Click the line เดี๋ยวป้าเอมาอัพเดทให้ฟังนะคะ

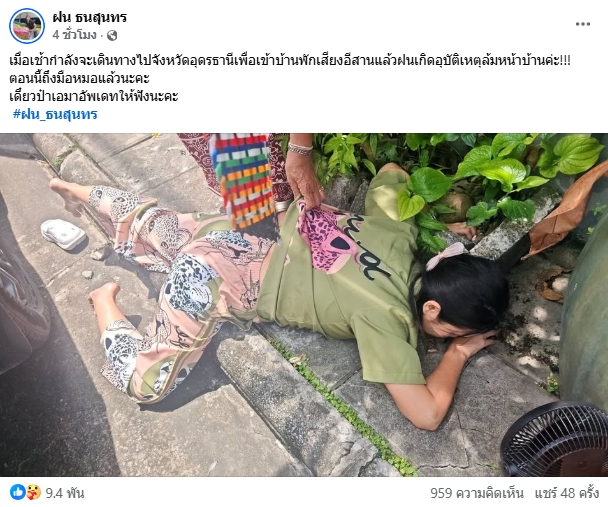click(93, 96)
